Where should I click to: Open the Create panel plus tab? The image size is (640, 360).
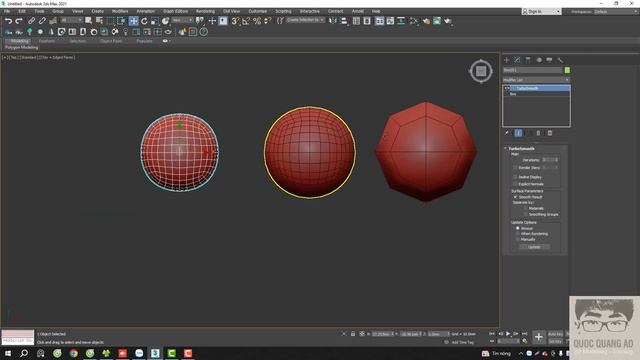click(x=507, y=60)
